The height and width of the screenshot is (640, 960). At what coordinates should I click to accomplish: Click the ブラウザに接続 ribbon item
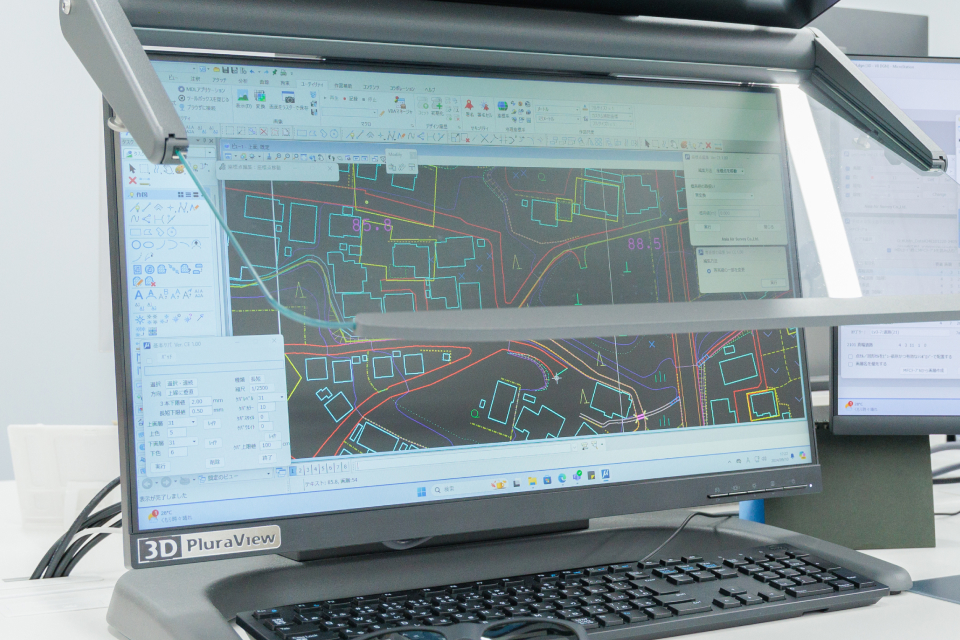pos(198,107)
